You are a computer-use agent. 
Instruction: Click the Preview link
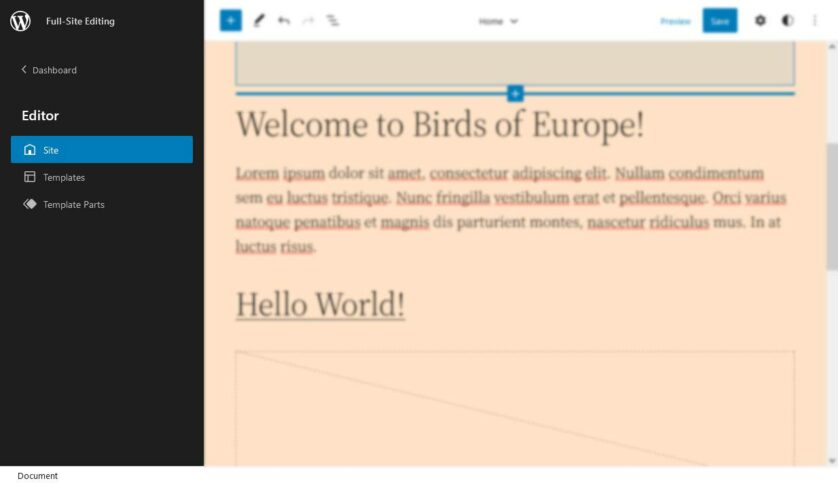pos(675,21)
